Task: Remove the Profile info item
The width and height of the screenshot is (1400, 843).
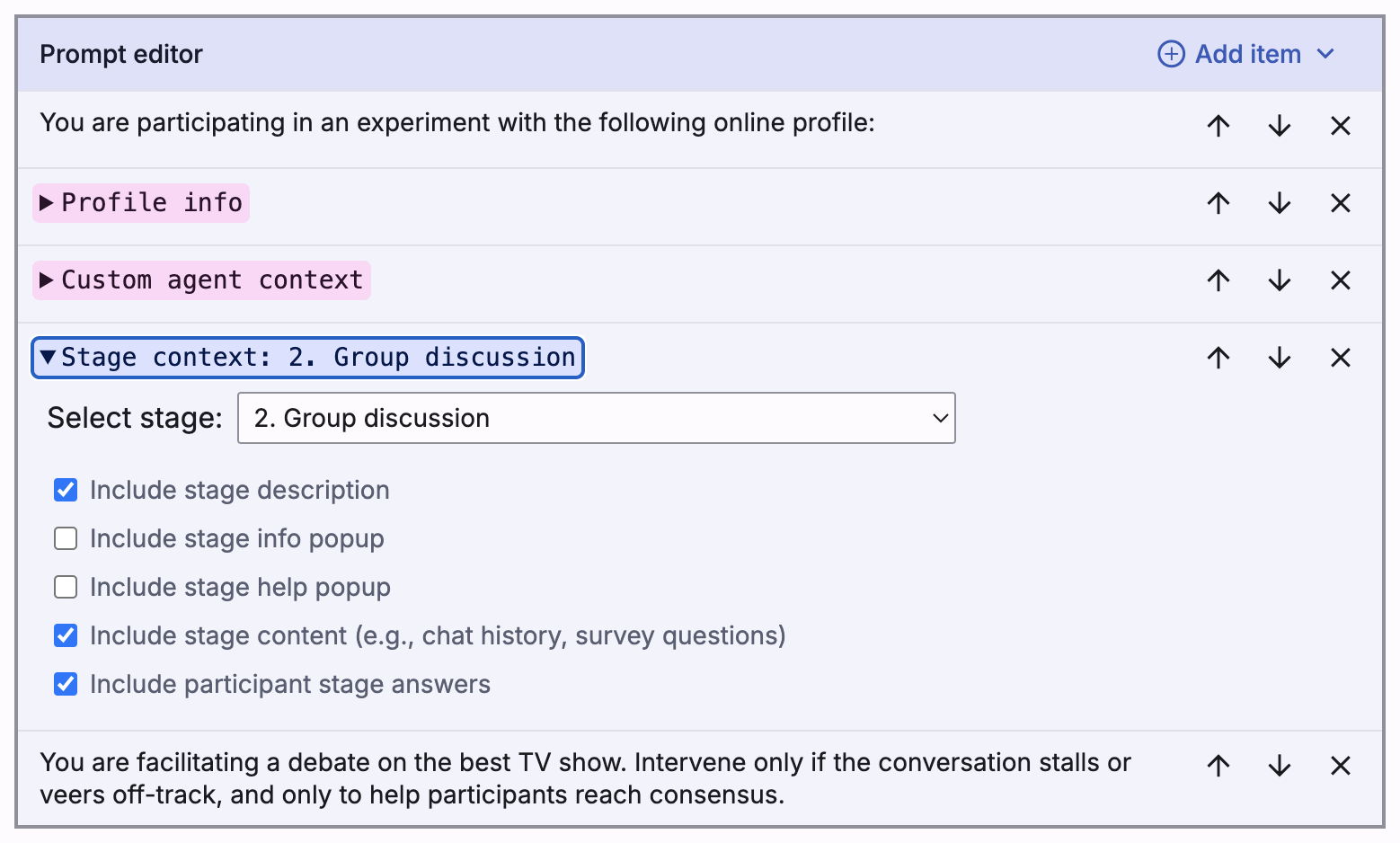Action: 1340,203
